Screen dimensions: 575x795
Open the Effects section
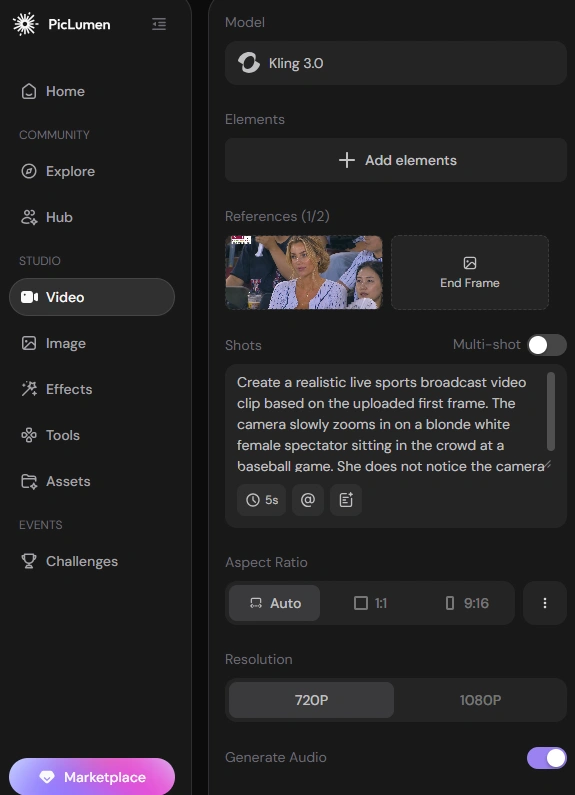[92, 389]
